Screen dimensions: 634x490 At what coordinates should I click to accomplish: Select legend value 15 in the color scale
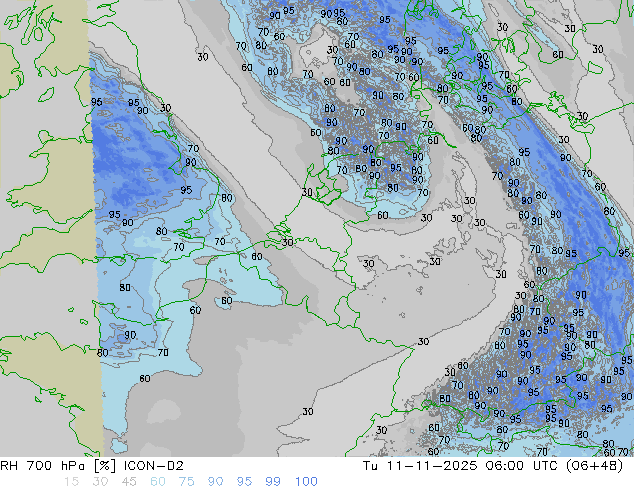[71, 482]
